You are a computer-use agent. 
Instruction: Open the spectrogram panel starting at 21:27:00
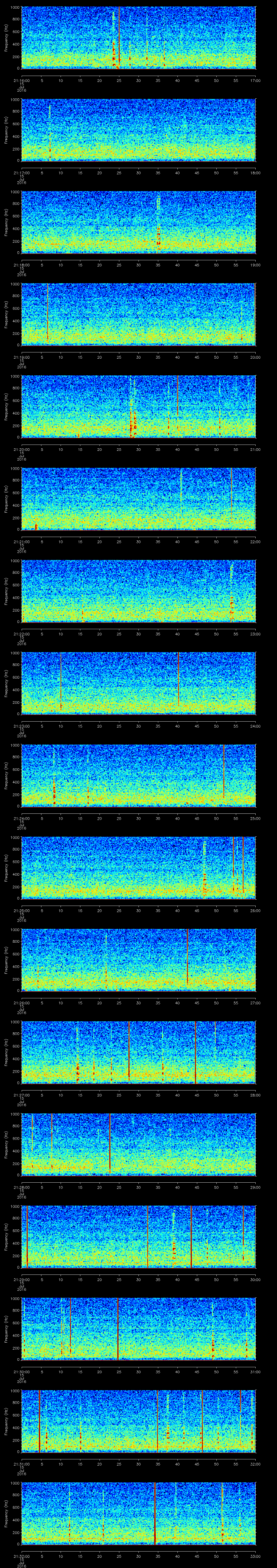click(138, 1052)
